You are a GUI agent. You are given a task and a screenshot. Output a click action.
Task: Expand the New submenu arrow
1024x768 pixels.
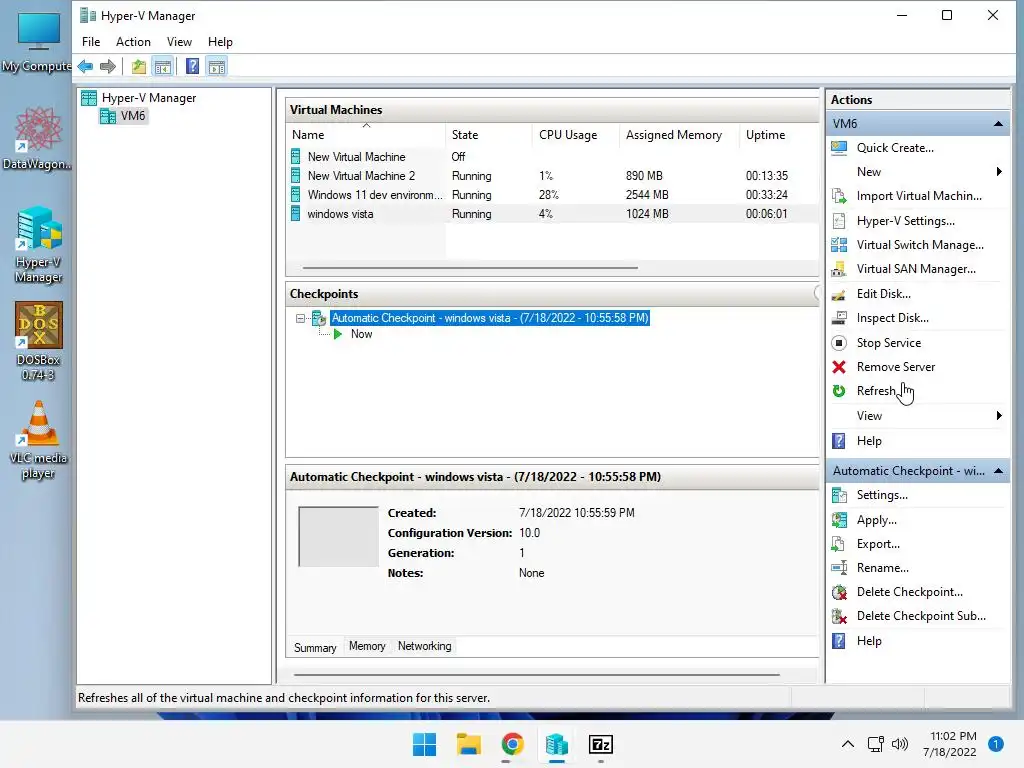(x=999, y=172)
